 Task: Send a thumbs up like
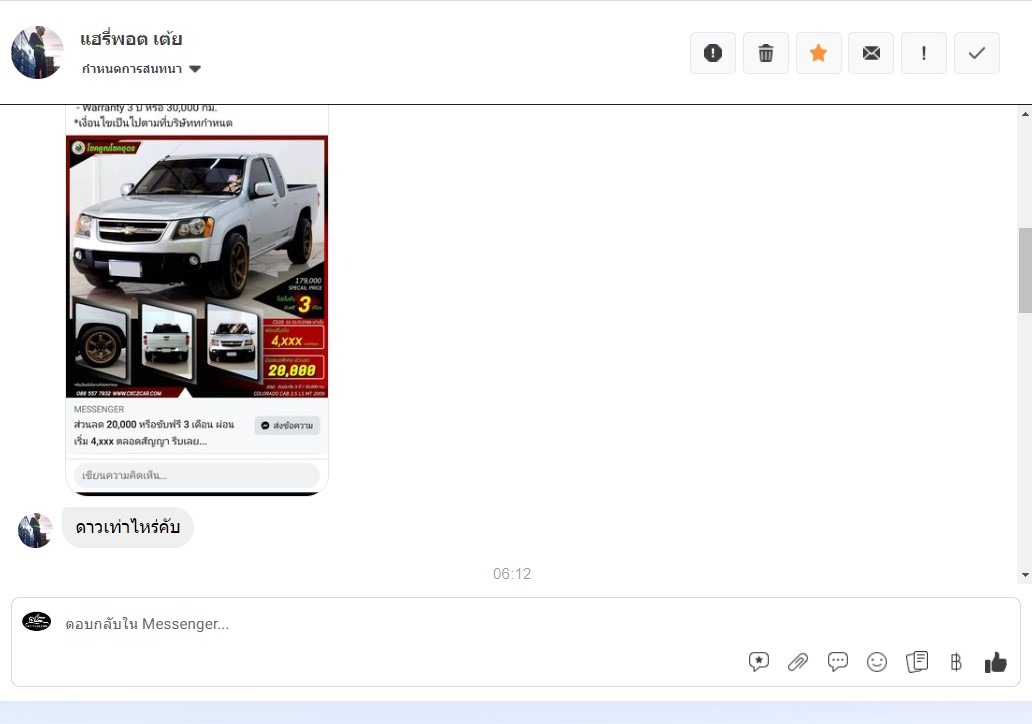tap(995, 662)
